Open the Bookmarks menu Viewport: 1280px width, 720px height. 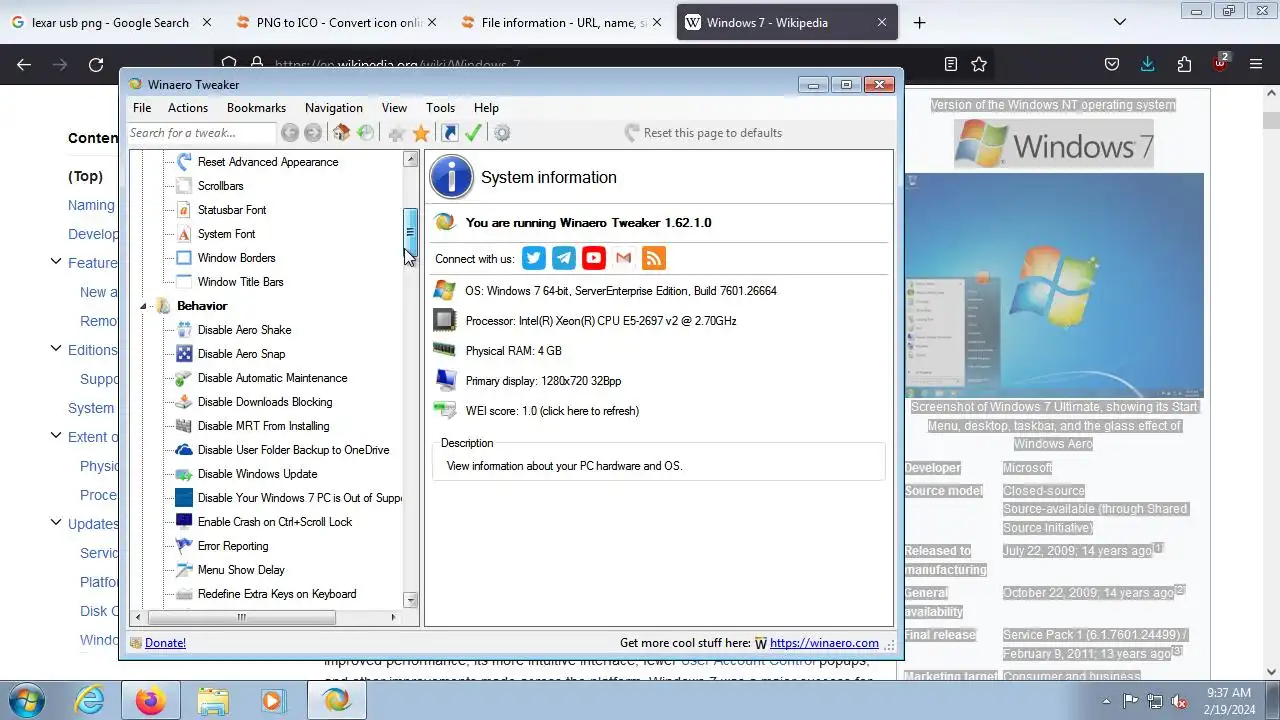[x=256, y=108]
